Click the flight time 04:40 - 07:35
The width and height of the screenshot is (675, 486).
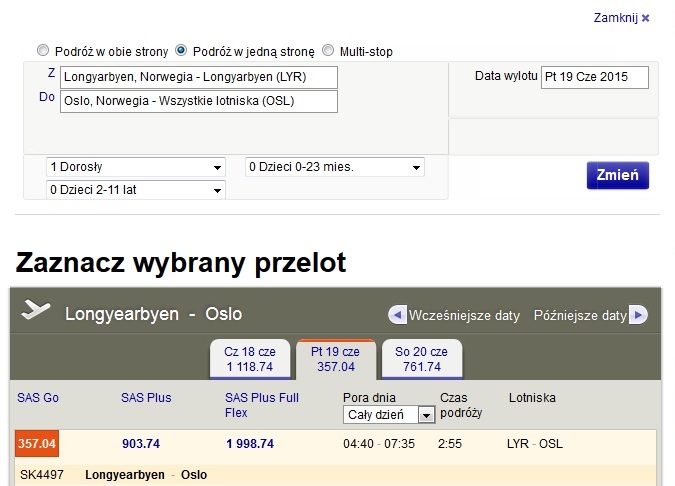click(x=379, y=444)
